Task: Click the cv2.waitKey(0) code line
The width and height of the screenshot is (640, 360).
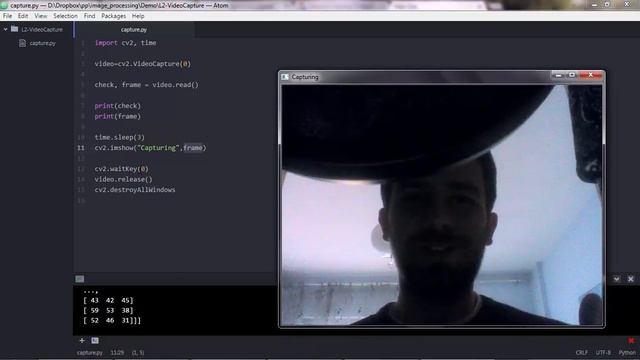Action: [x=122, y=169]
